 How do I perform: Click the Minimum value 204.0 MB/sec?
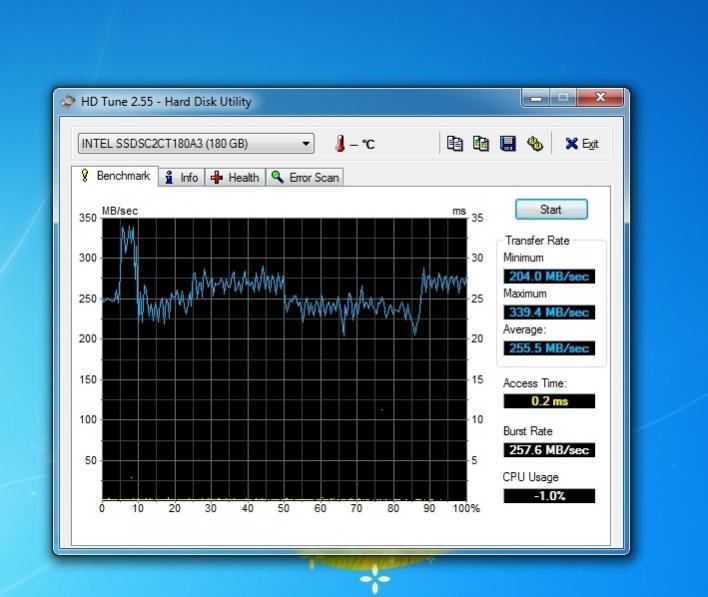point(549,276)
